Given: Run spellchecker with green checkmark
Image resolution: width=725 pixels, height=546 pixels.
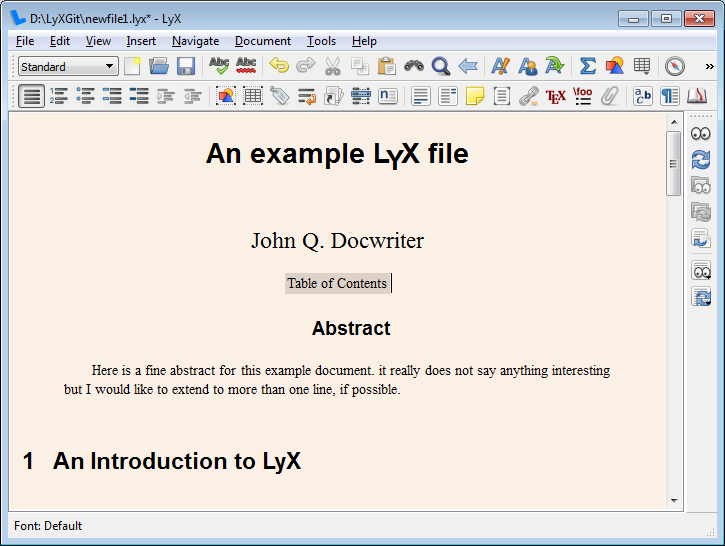Looking at the screenshot, I should coord(219,66).
